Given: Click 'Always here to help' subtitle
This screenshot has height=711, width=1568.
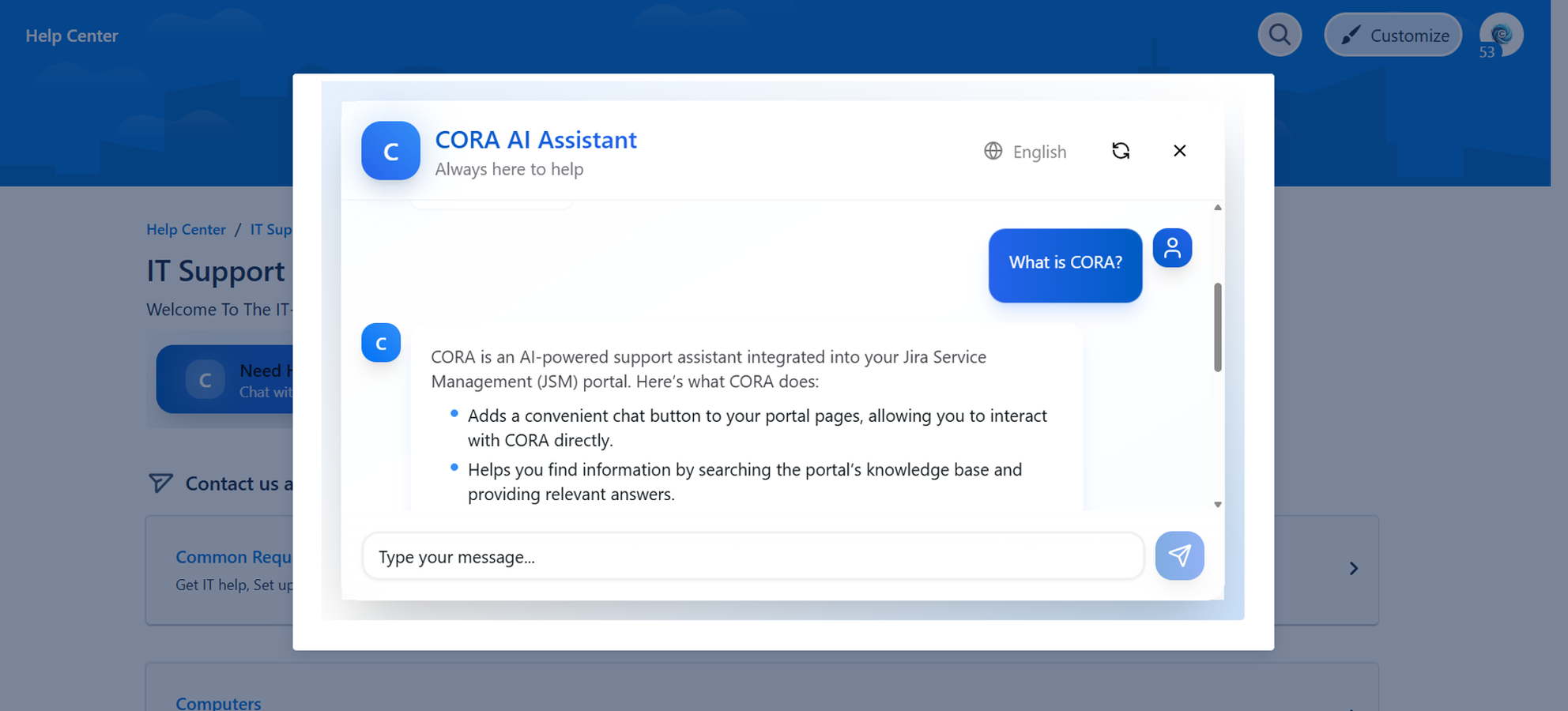Looking at the screenshot, I should click(509, 169).
